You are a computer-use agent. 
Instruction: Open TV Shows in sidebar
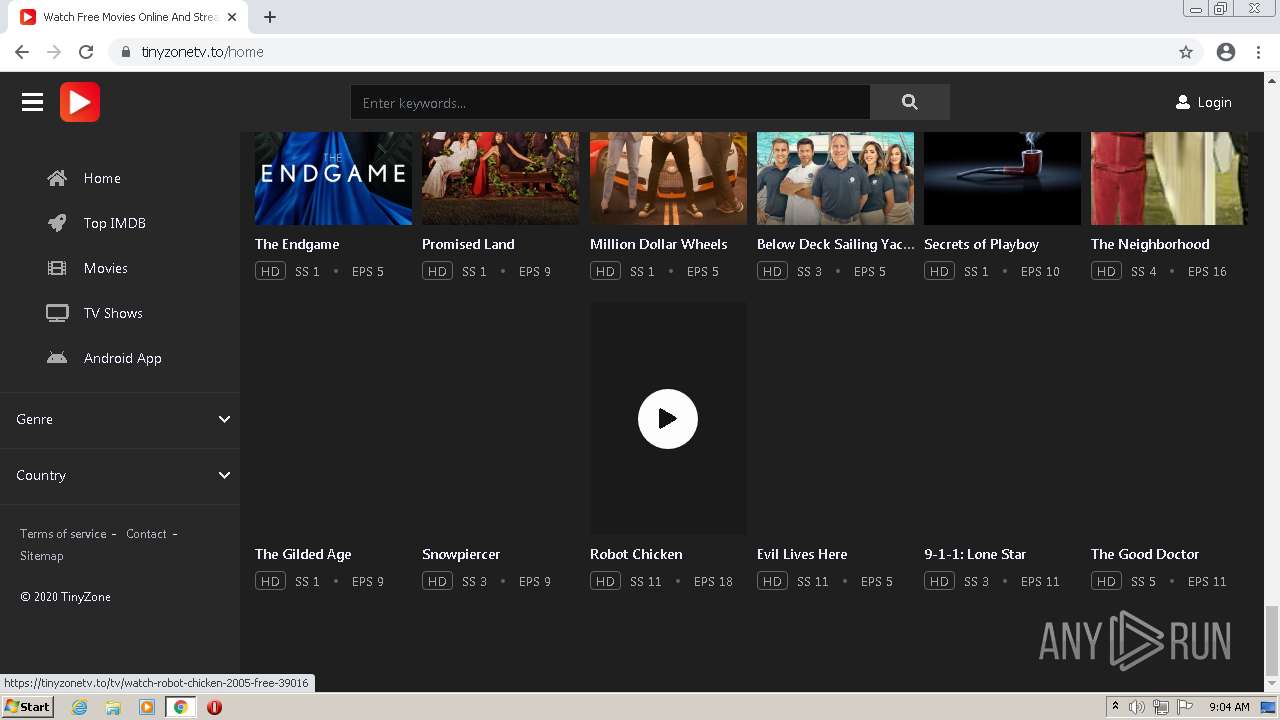tap(113, 313)
